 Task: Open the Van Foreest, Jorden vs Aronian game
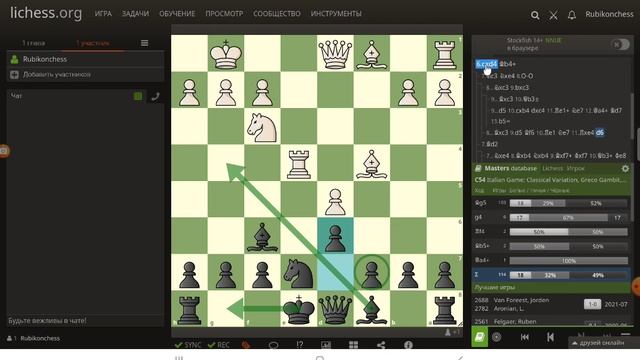[551, 304]
